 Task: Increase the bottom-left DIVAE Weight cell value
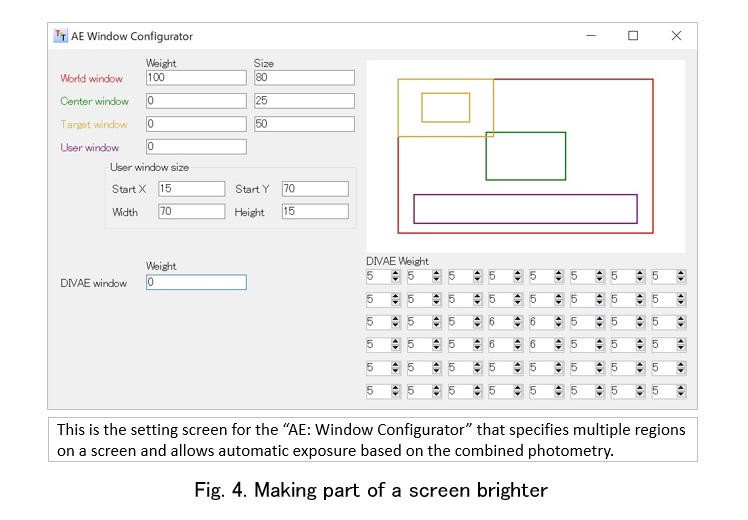396,388
